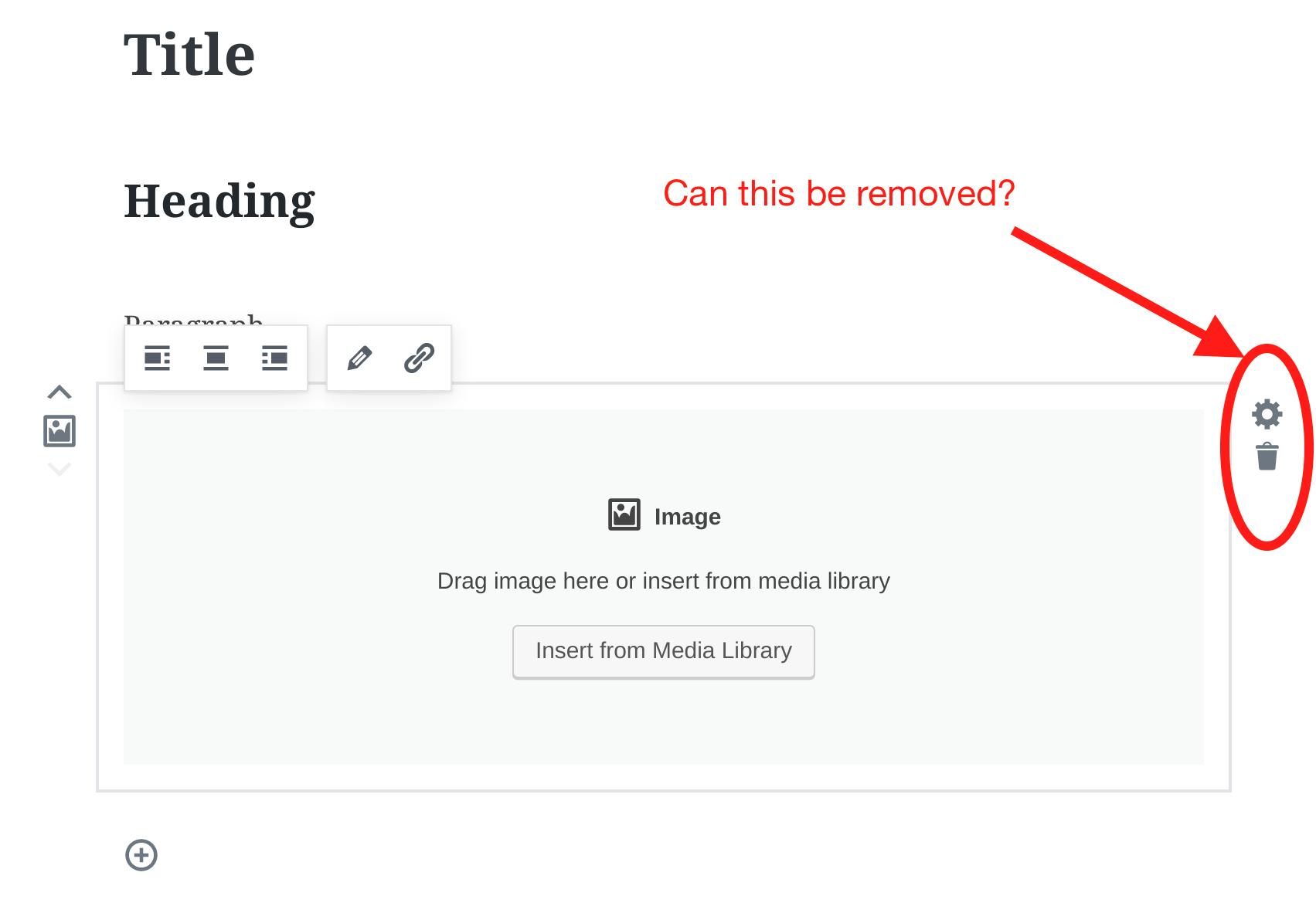
Task: Move the image block down
Action: (60, 469)
